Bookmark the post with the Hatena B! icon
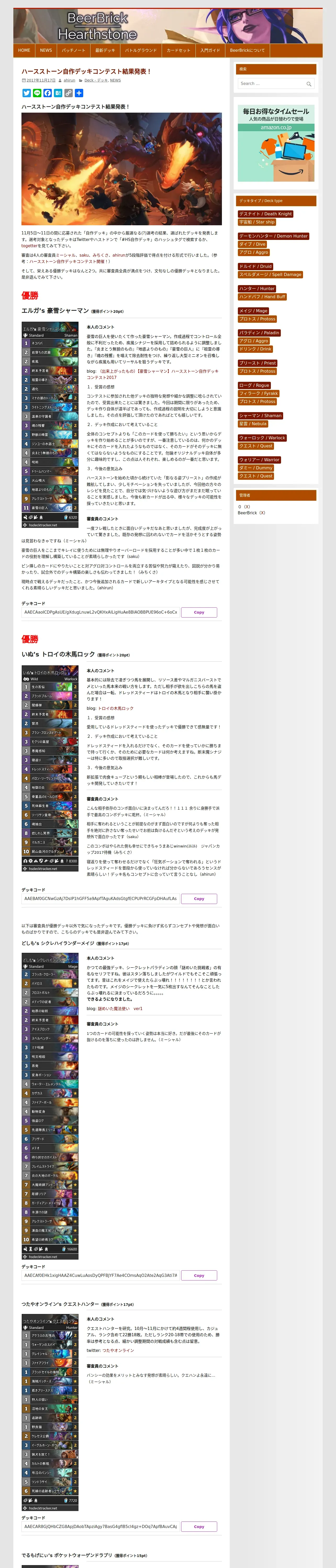336x1568 pixels. pos(57,93)
